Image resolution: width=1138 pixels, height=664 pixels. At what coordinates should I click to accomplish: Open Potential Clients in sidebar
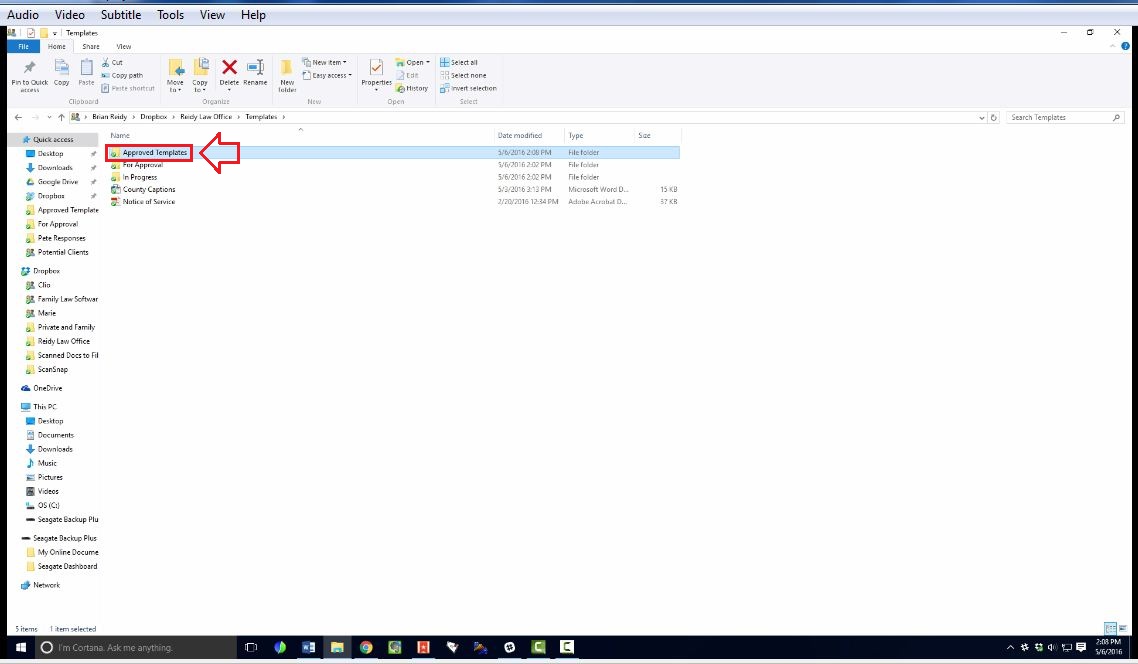click(62, 253)
